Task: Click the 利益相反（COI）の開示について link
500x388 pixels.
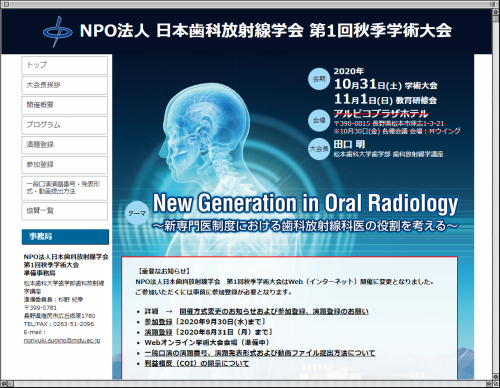Action: click(197, 363)
